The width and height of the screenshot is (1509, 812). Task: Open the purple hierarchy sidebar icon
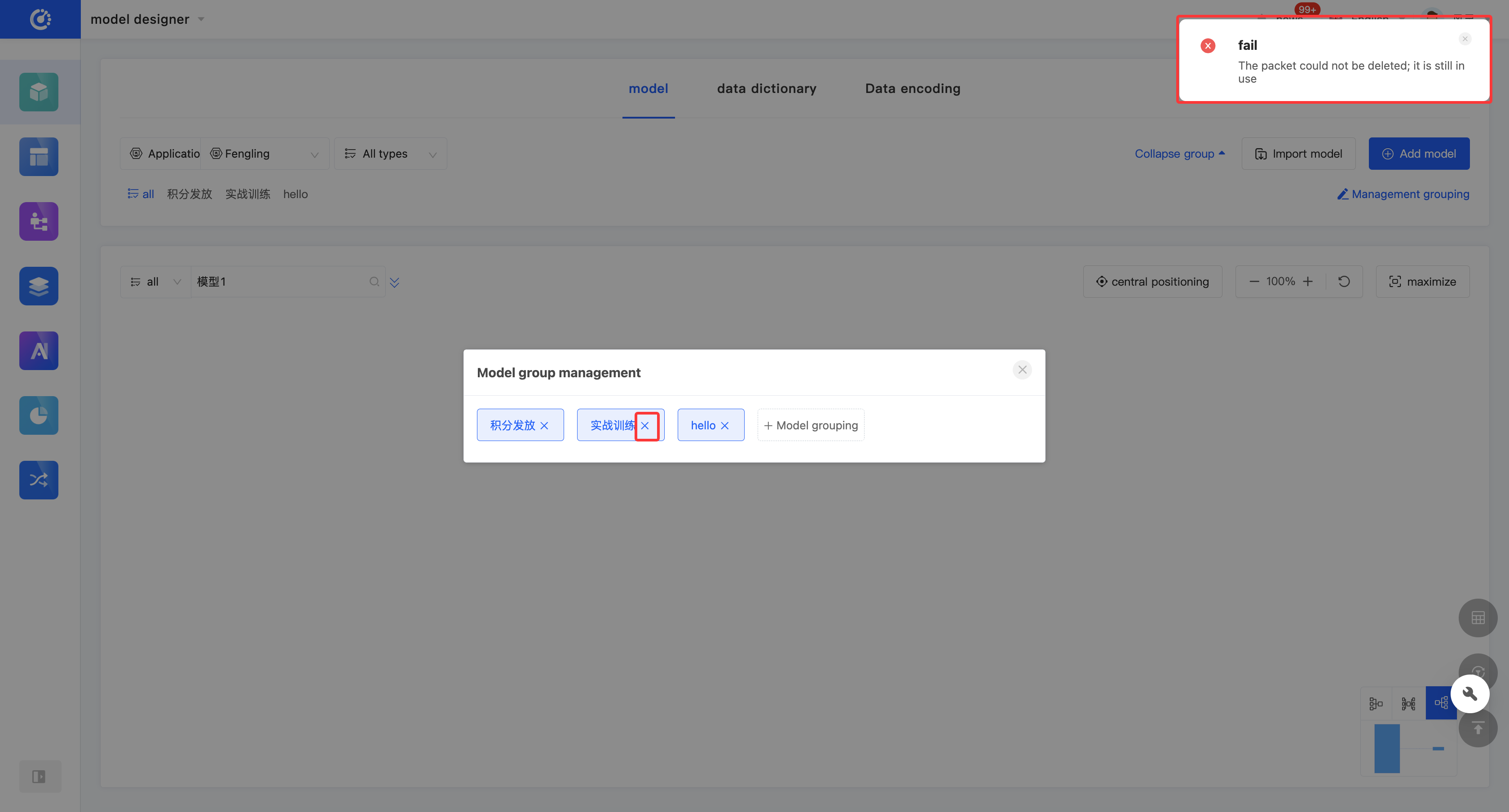39,221
